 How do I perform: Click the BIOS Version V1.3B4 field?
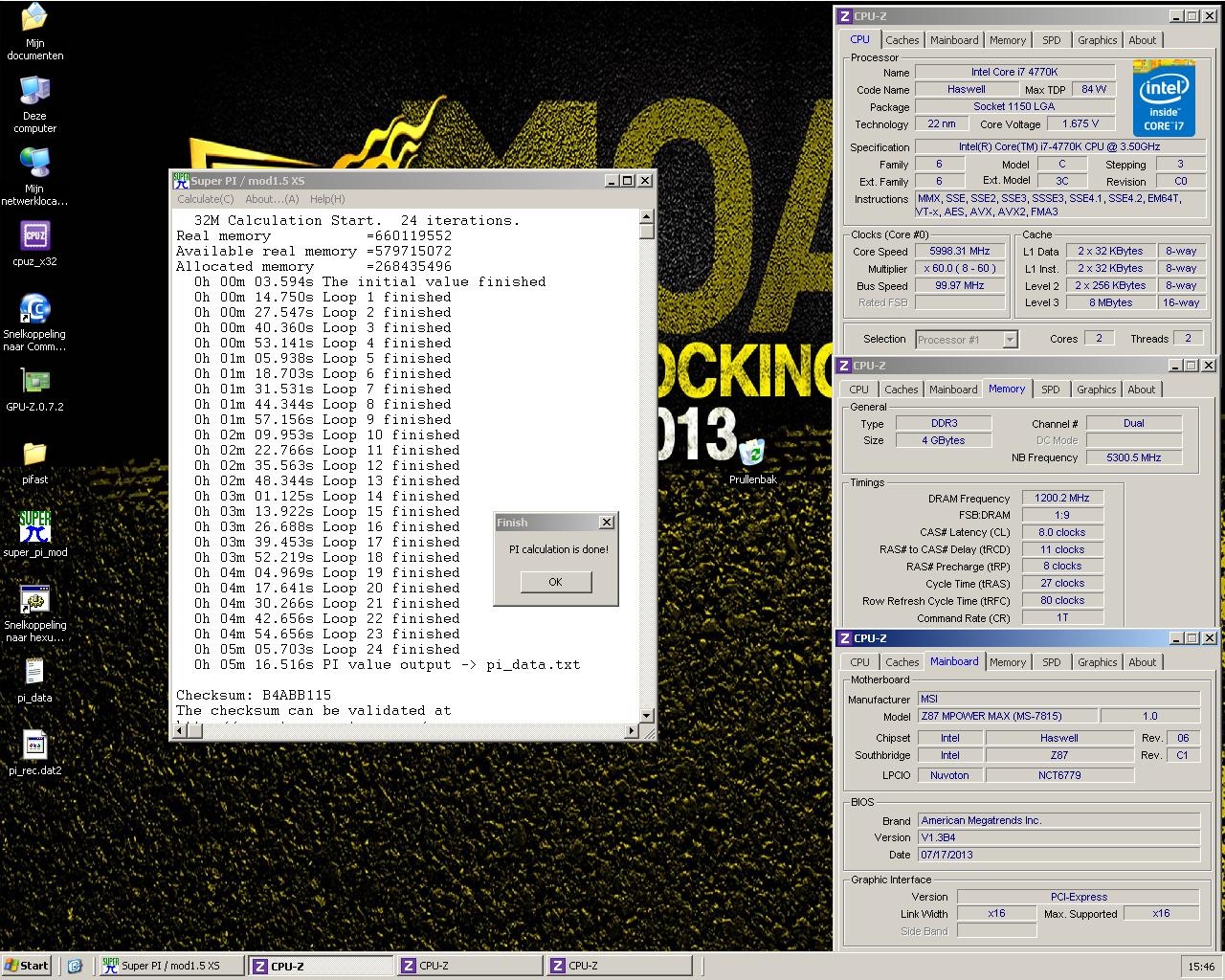[x=1058, y=837]
